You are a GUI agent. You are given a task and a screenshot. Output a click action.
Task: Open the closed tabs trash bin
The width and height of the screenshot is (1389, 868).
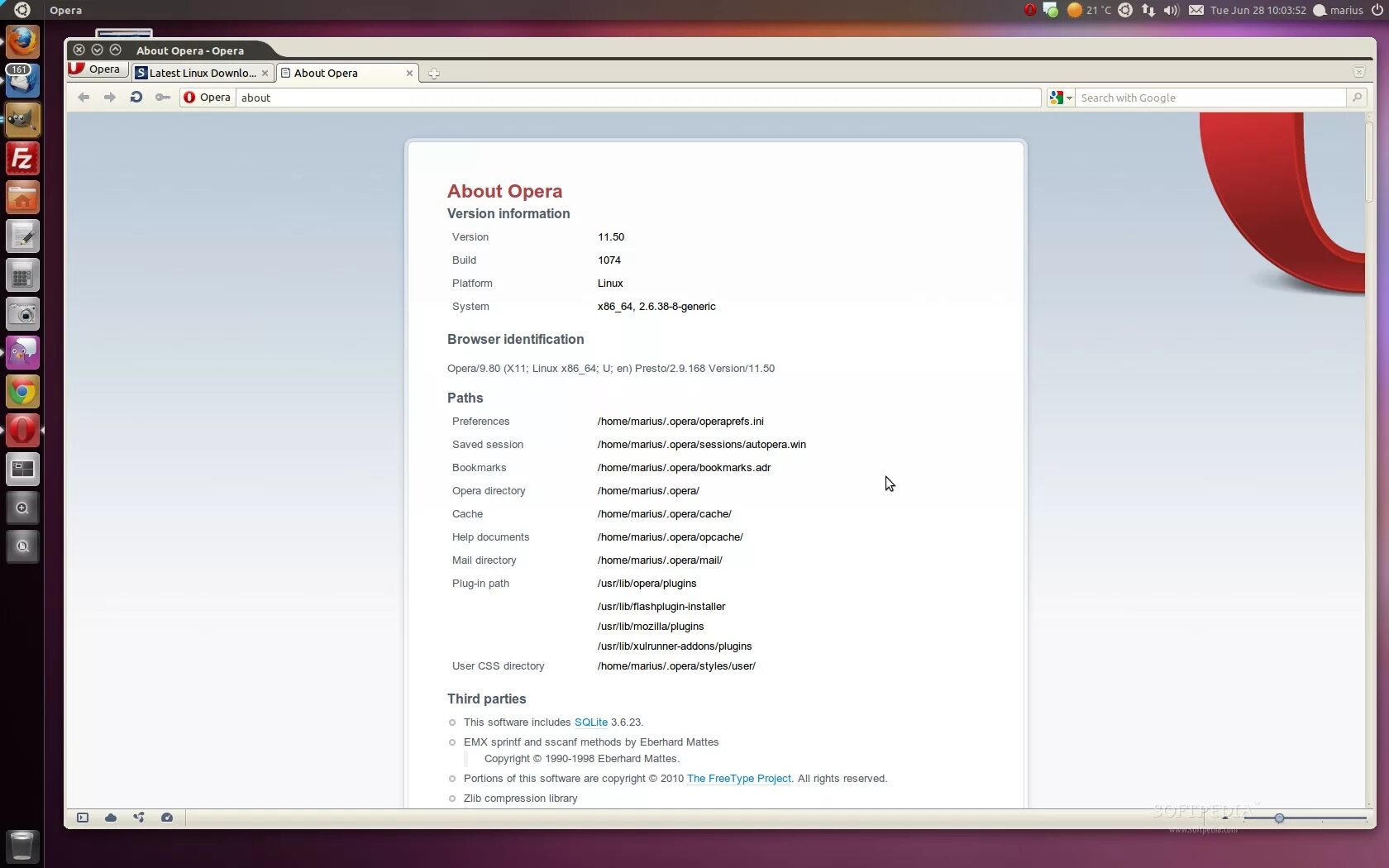[x=1358, y=72]
